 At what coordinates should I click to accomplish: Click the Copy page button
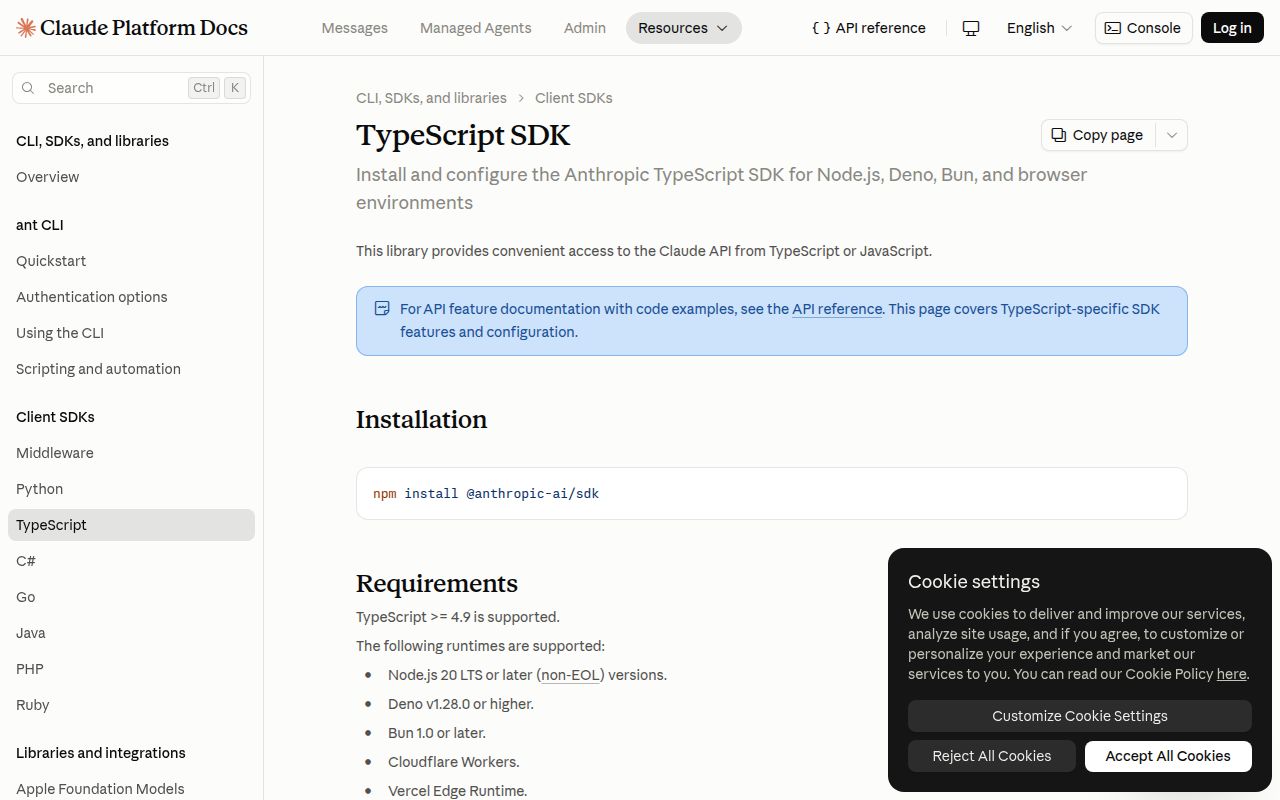[1099, 135]
